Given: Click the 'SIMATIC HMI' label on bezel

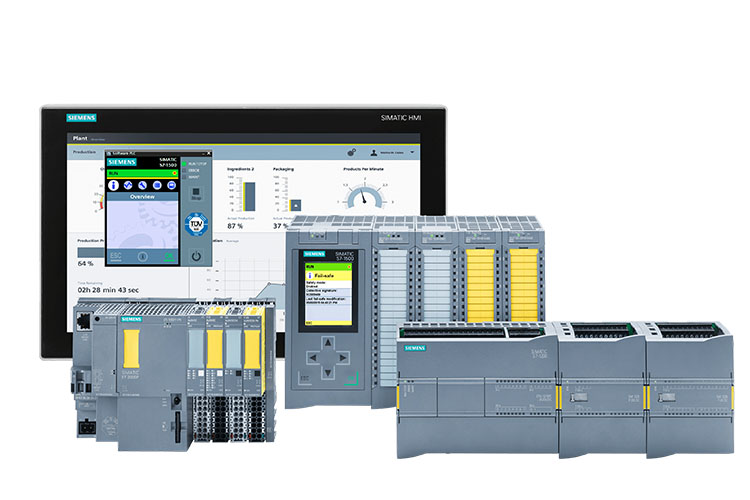Looking at the screenshot, I should click(401, 118).
